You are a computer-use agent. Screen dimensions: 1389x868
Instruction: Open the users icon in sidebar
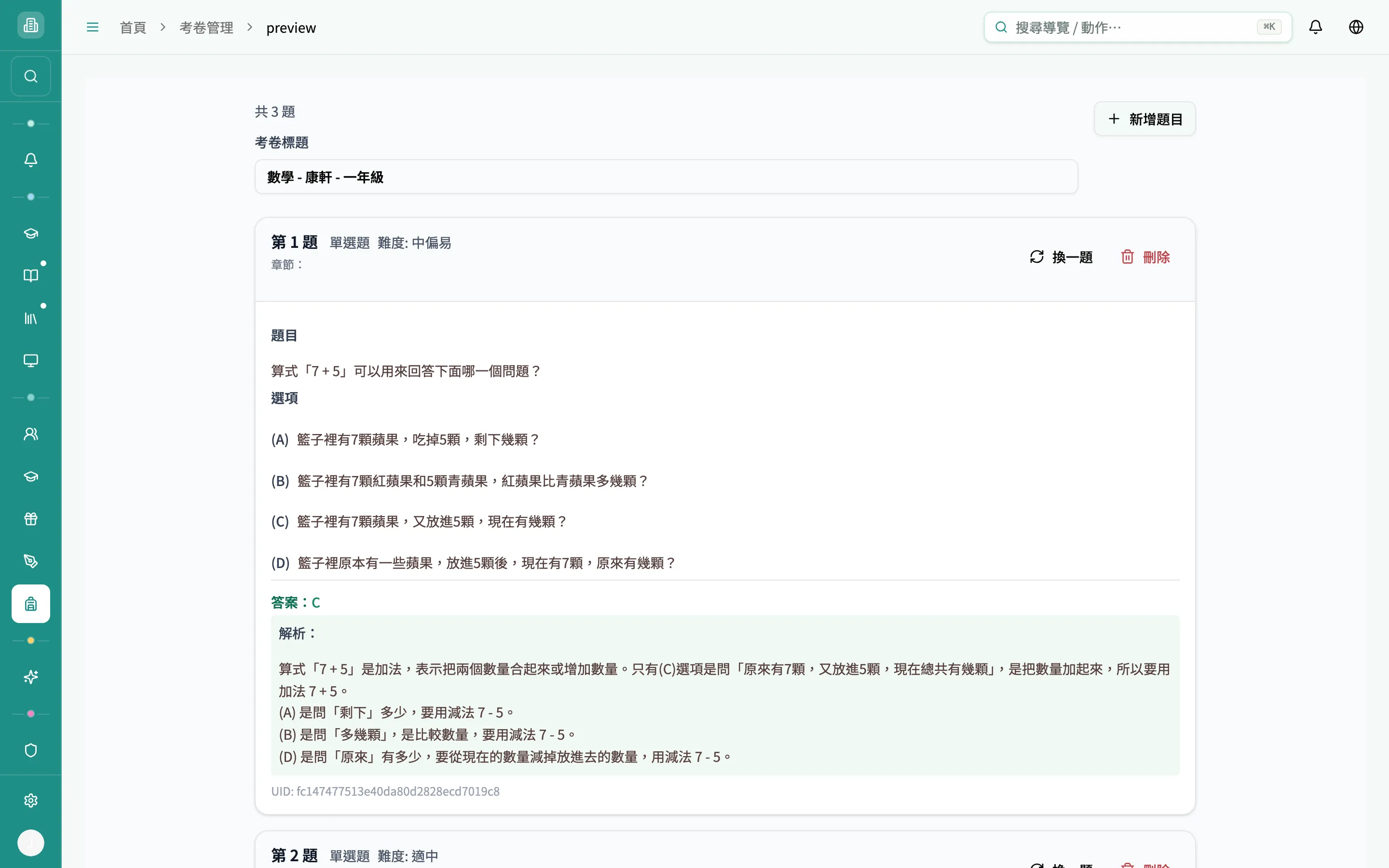(x=30, y=434)
